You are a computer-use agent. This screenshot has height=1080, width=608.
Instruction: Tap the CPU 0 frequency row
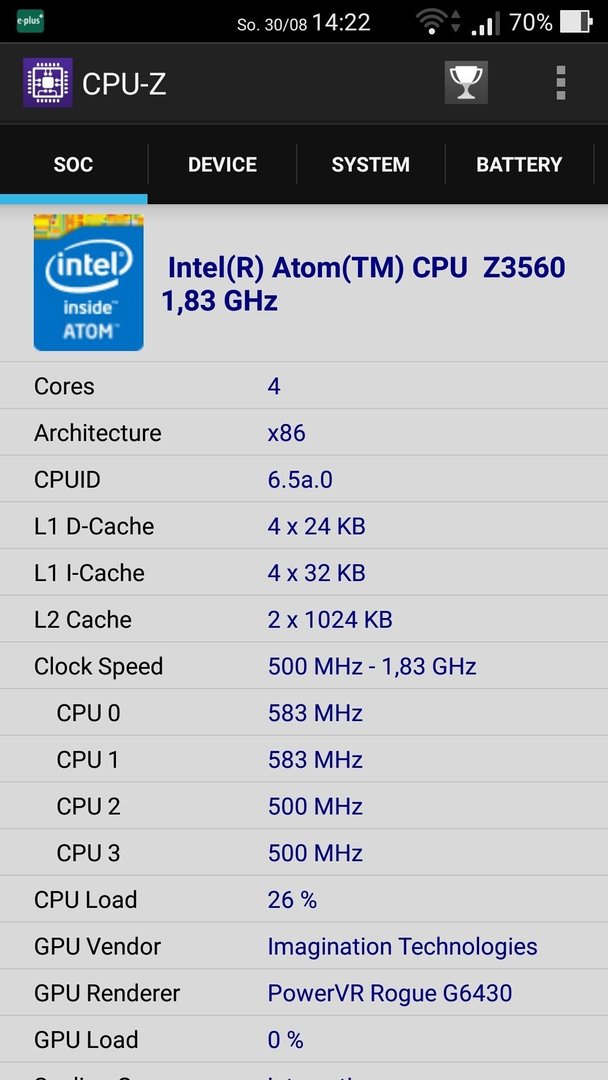coord(304,713)
